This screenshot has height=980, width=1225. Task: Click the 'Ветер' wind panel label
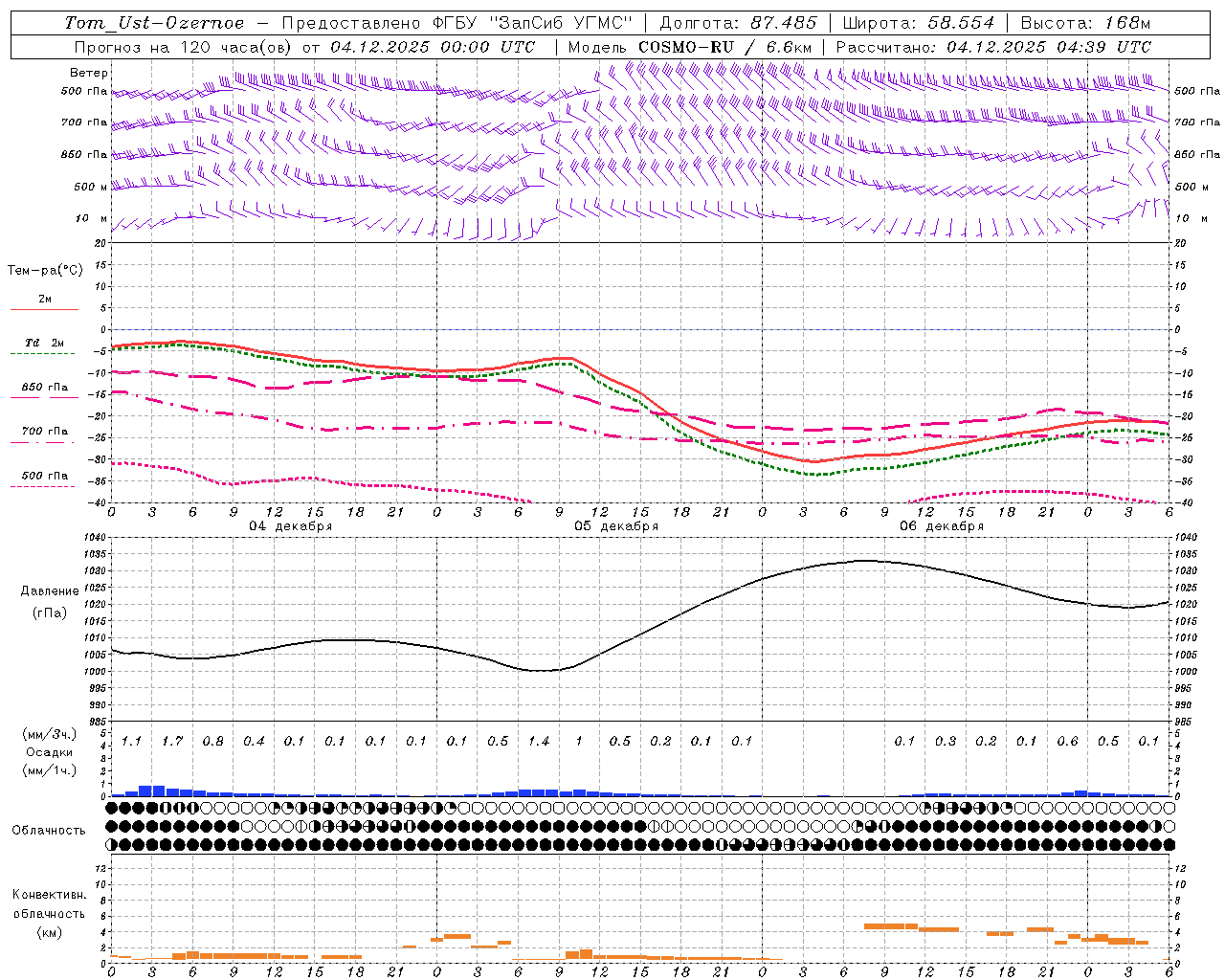point(89,73)
